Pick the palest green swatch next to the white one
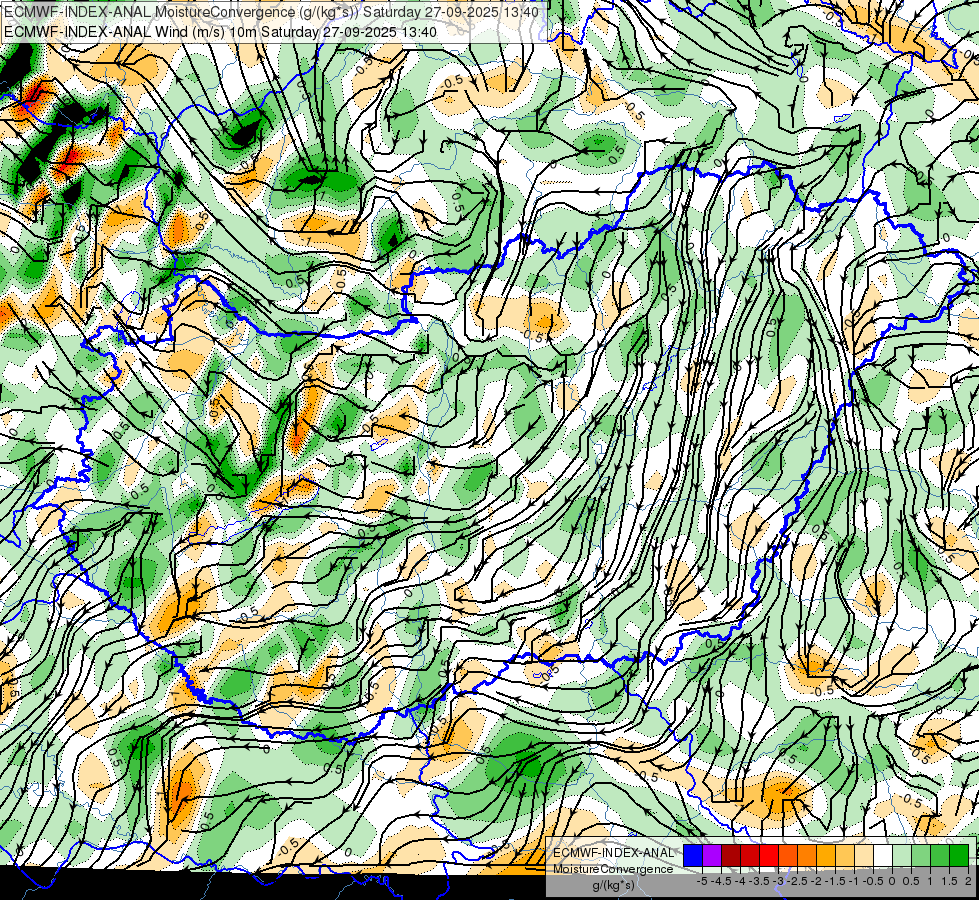 click(x=902, y=855)
